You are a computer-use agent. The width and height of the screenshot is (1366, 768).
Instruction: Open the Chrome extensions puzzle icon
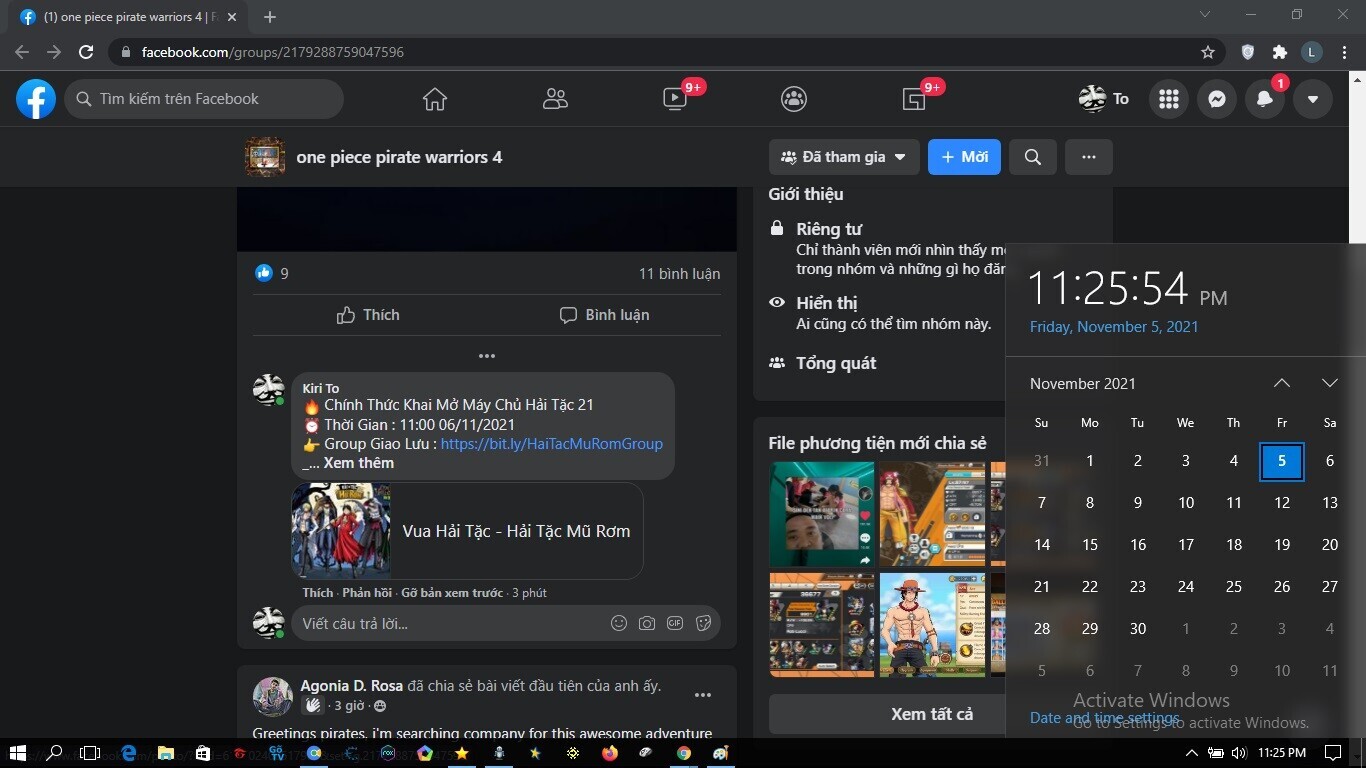pyautogui.click(x=1280, y=52)
